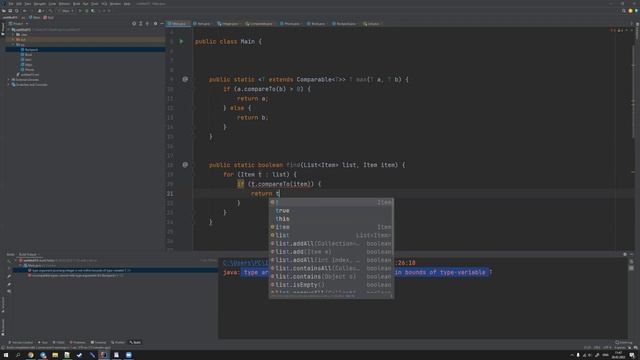Toggle Version Control tool window button
The width and height of the screenshot is (640, 360).
[x=20, y=342]
